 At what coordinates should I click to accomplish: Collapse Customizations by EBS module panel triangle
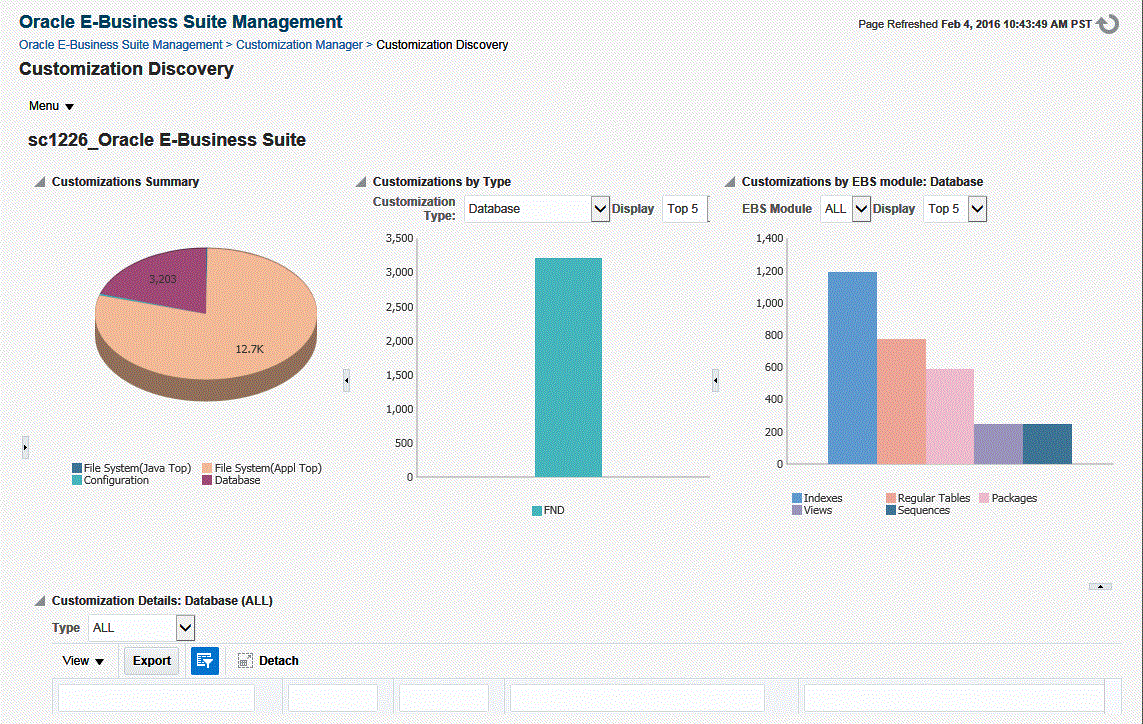click(729, 182)
